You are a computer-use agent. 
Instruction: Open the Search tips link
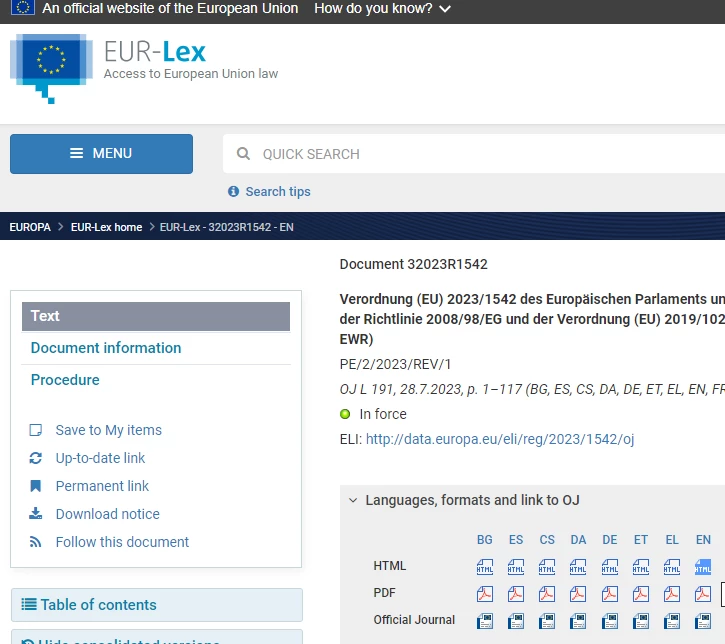[x=278, y=191]
